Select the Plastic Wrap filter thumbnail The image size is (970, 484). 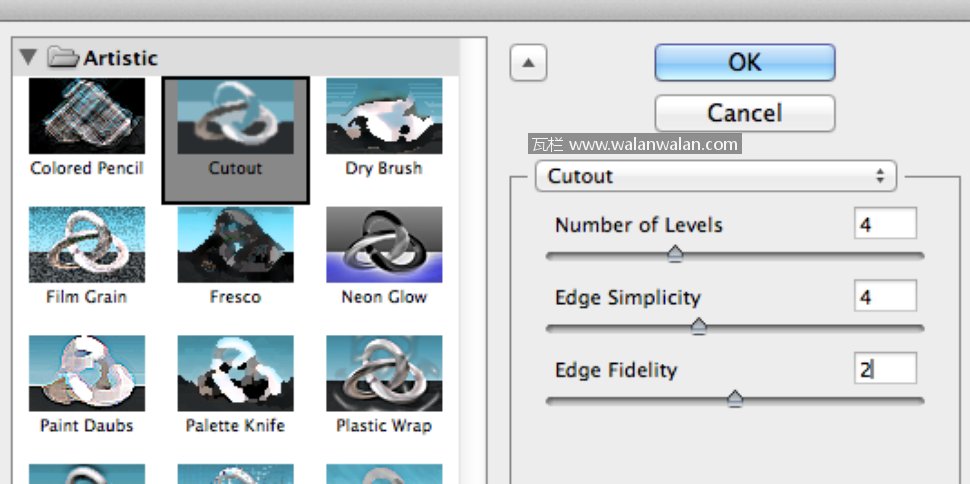click(x=384, y=373)
